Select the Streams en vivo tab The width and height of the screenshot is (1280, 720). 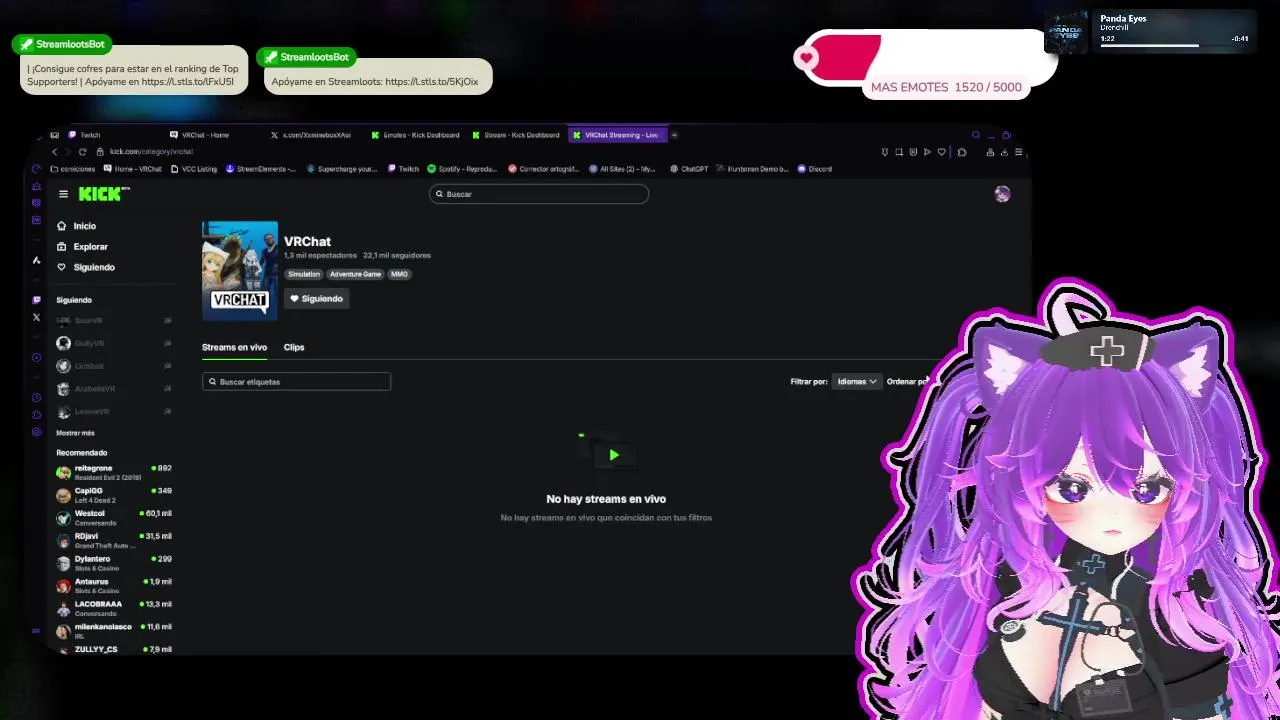click(x=234, y=347)
